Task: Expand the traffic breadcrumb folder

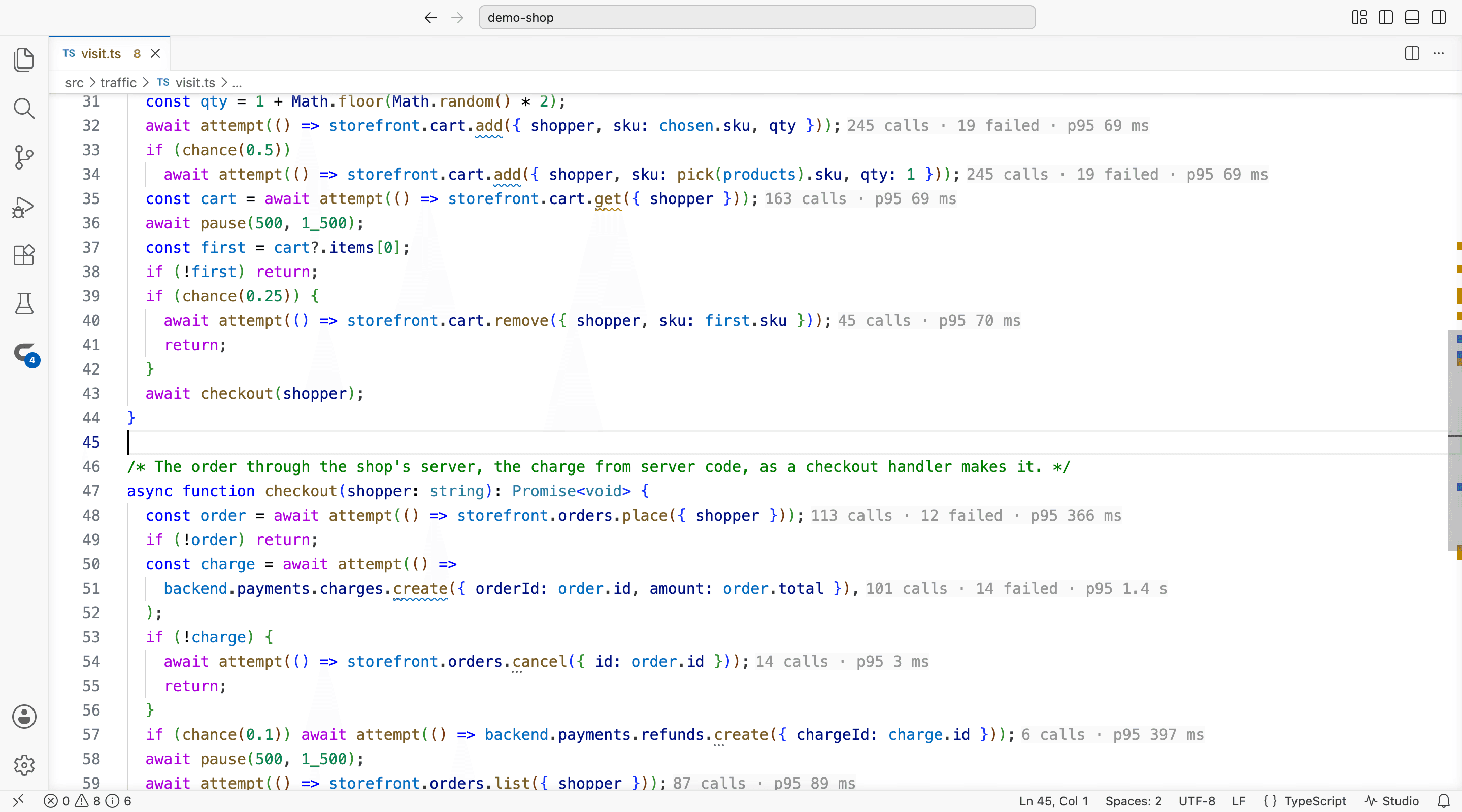Action: [118, 83]
